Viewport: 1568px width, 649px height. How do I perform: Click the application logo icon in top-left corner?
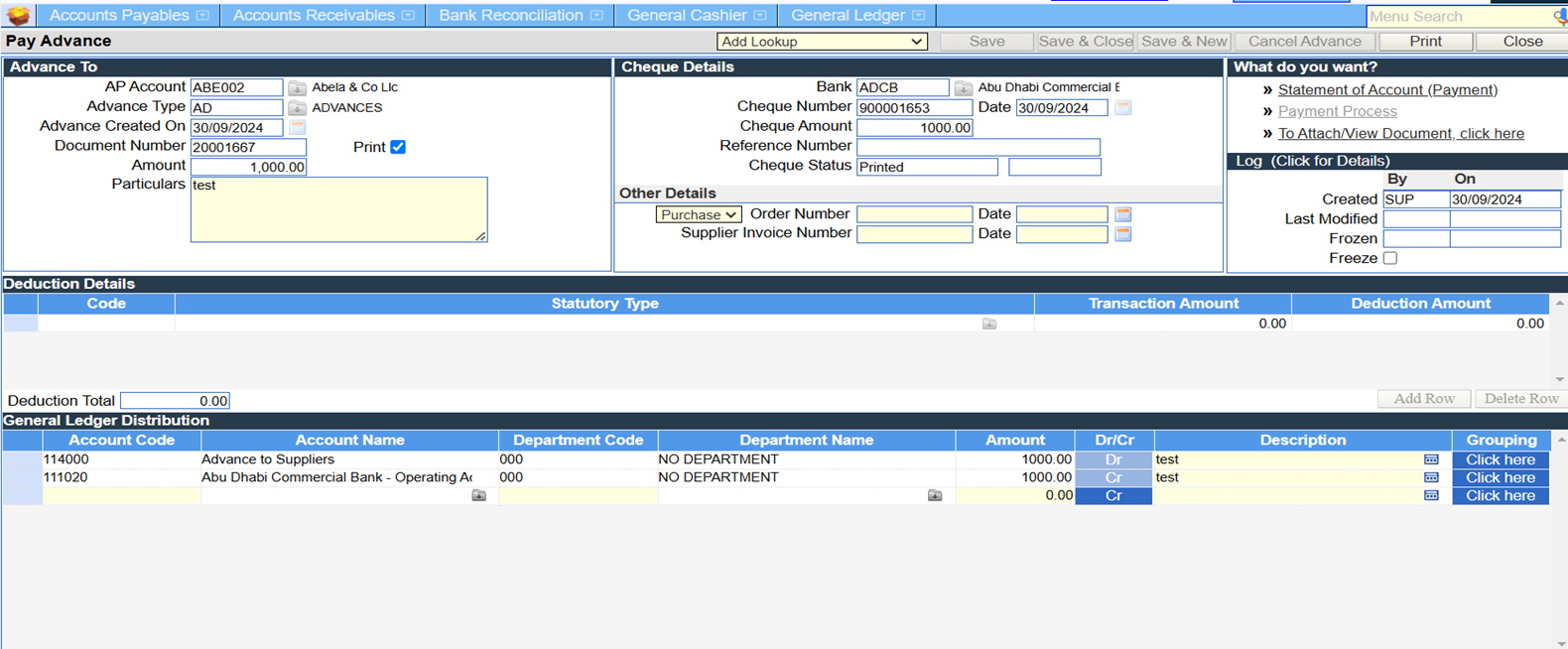[x=18, y=15]
